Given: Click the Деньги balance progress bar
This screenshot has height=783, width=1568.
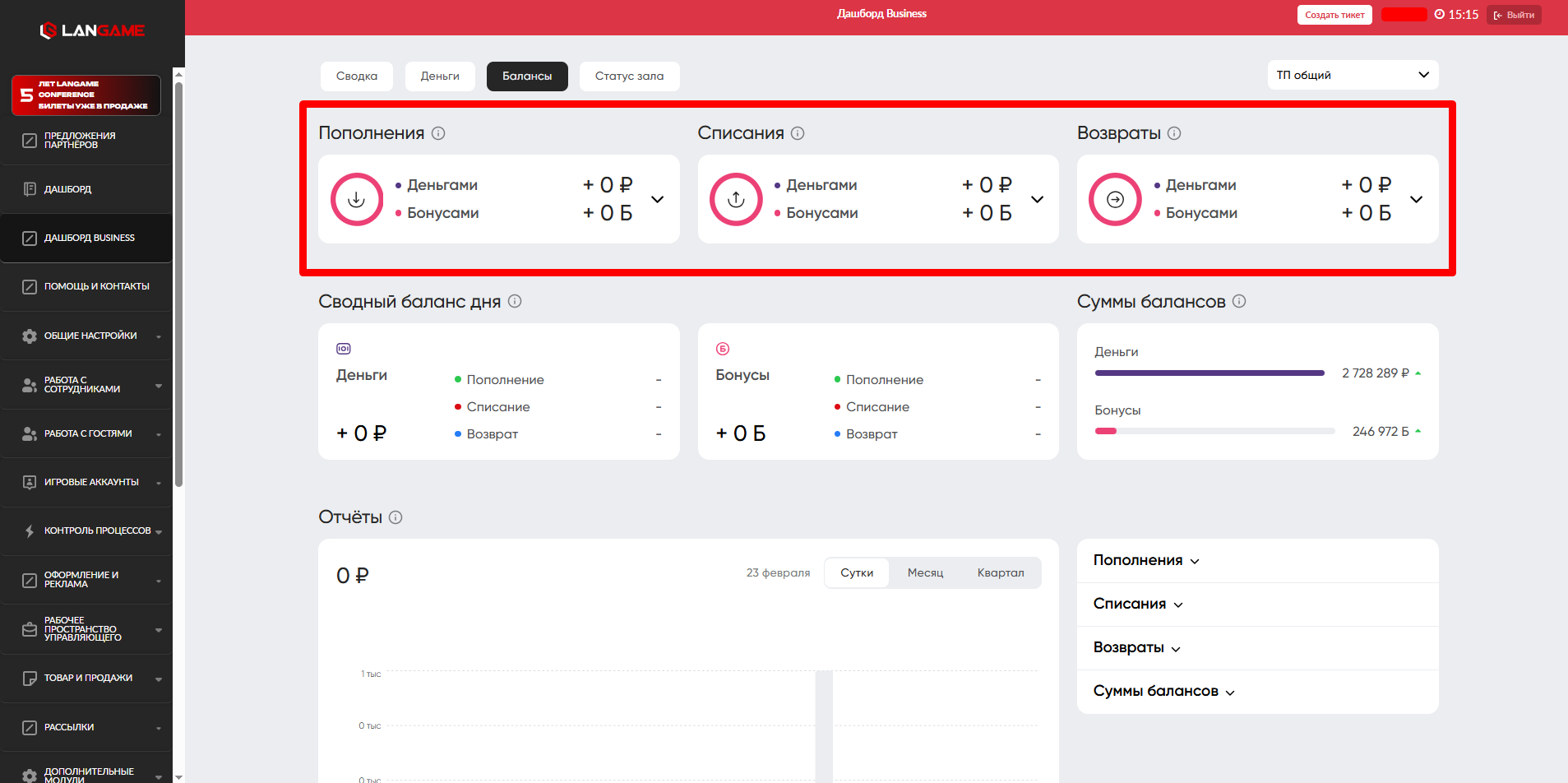Looking at the screenshot, I should (1210, 373).
